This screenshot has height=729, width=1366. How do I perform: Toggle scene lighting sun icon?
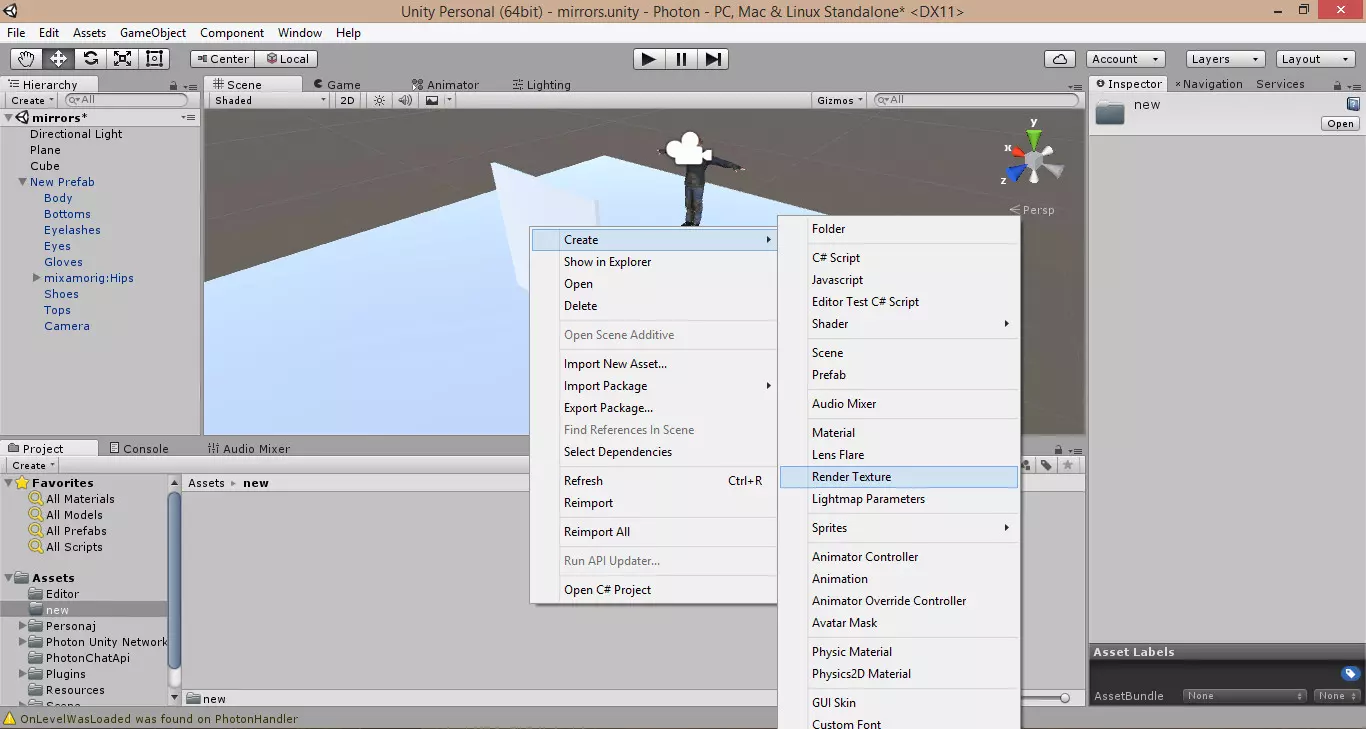point(379,100)
